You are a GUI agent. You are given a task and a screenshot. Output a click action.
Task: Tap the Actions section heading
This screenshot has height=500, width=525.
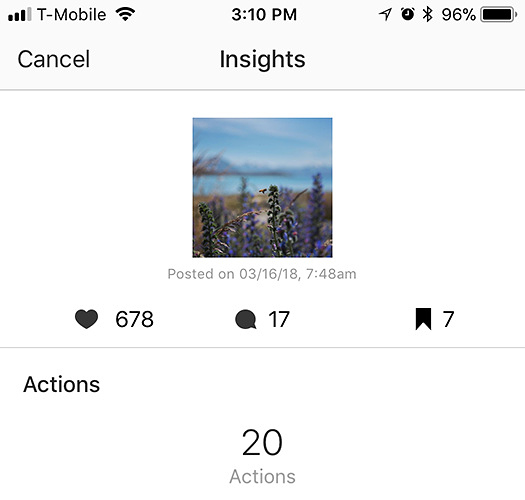point(62,384)
